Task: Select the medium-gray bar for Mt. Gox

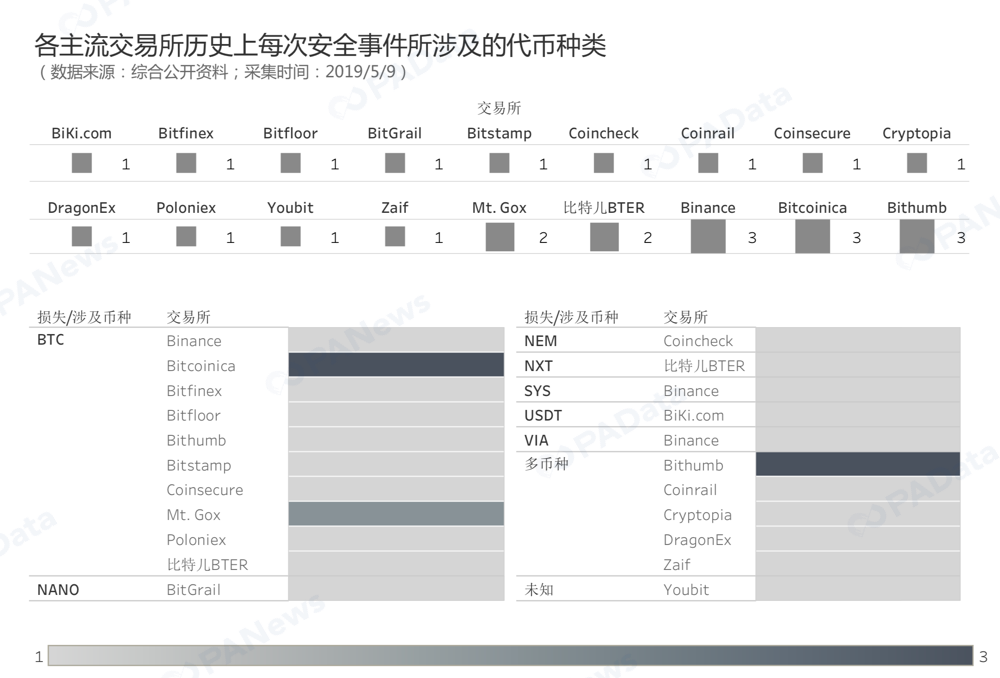Action: click(396, 514)
